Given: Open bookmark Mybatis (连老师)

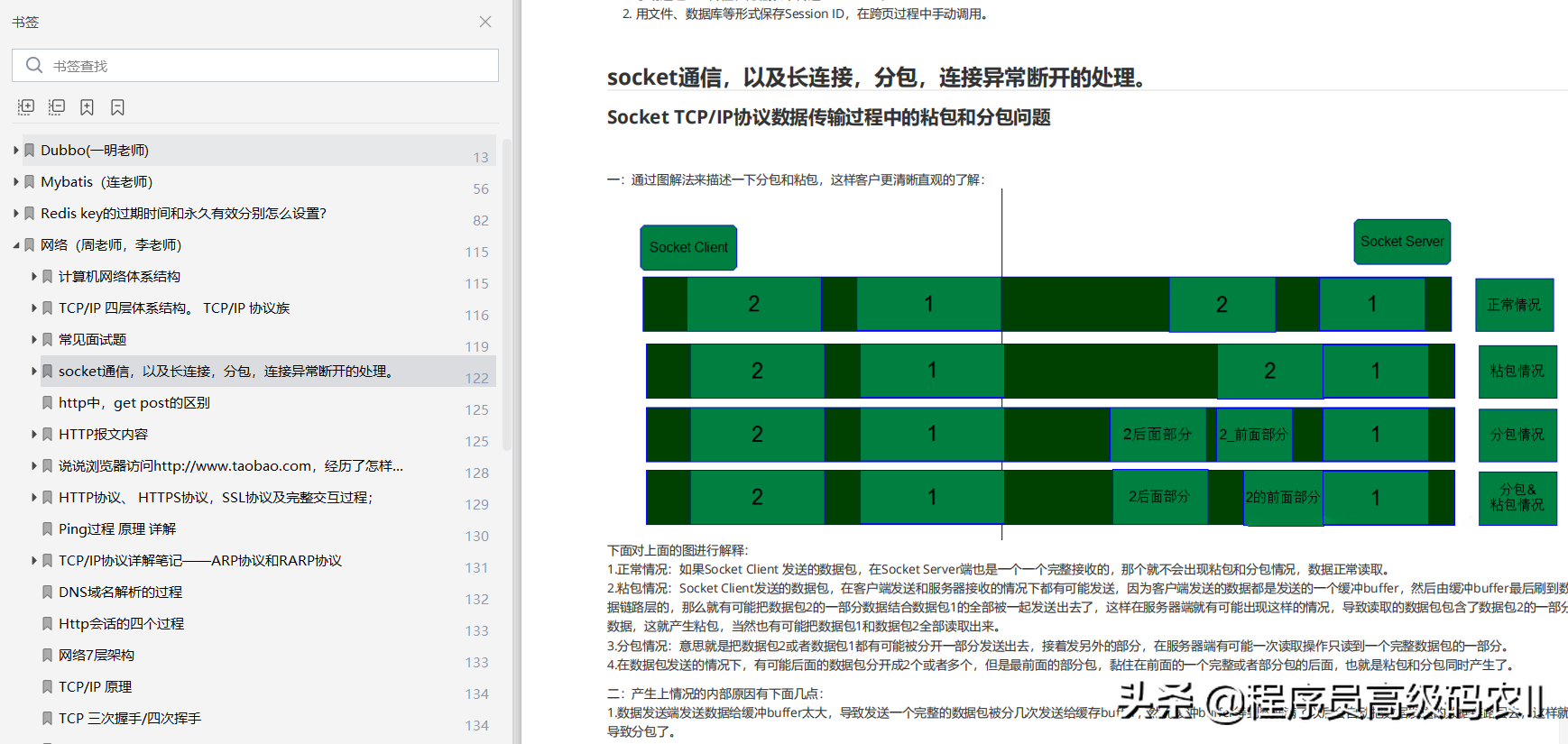Looking at the screenshot, I should [x=97, y=181].
